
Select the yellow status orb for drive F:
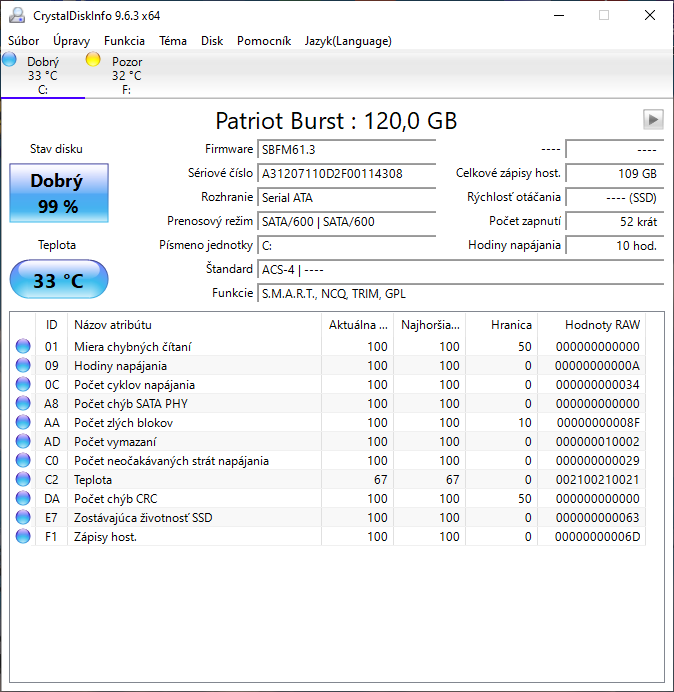point(94,60)
